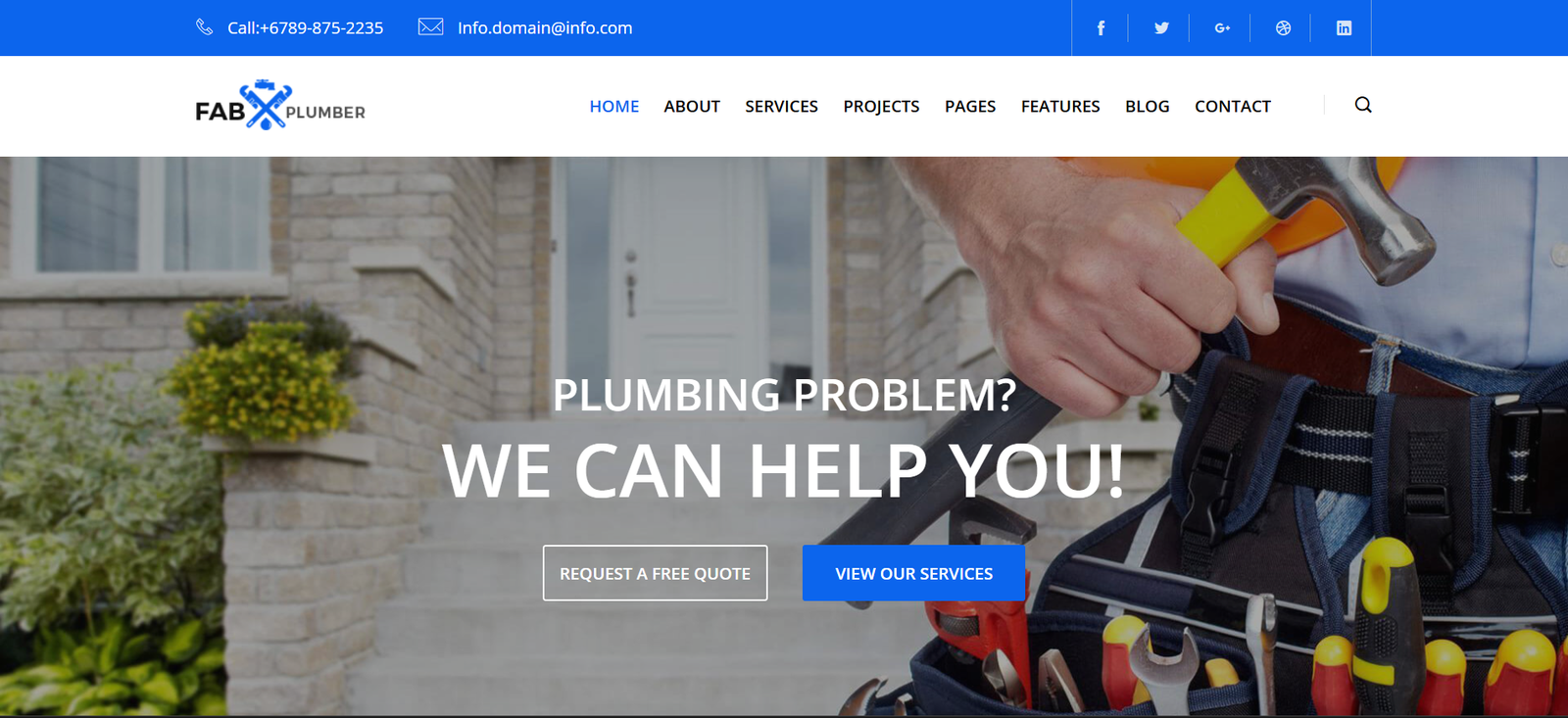The height and width of the screenshot is (718, 1568).
Task: Go to the Contact page
Action: tap(1233, 106)
